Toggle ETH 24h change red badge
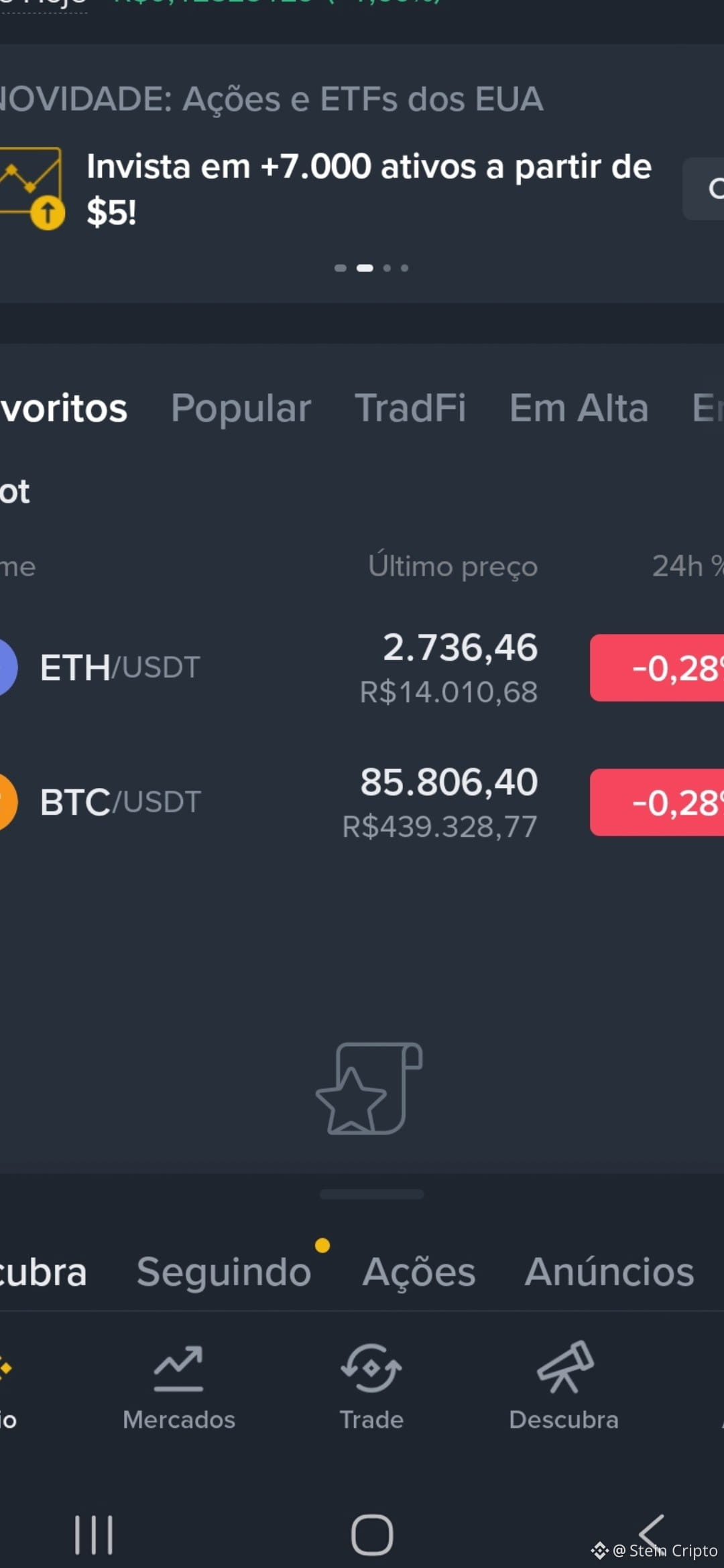This screenshot has height=1568, width=724. (x=657, y=668)
